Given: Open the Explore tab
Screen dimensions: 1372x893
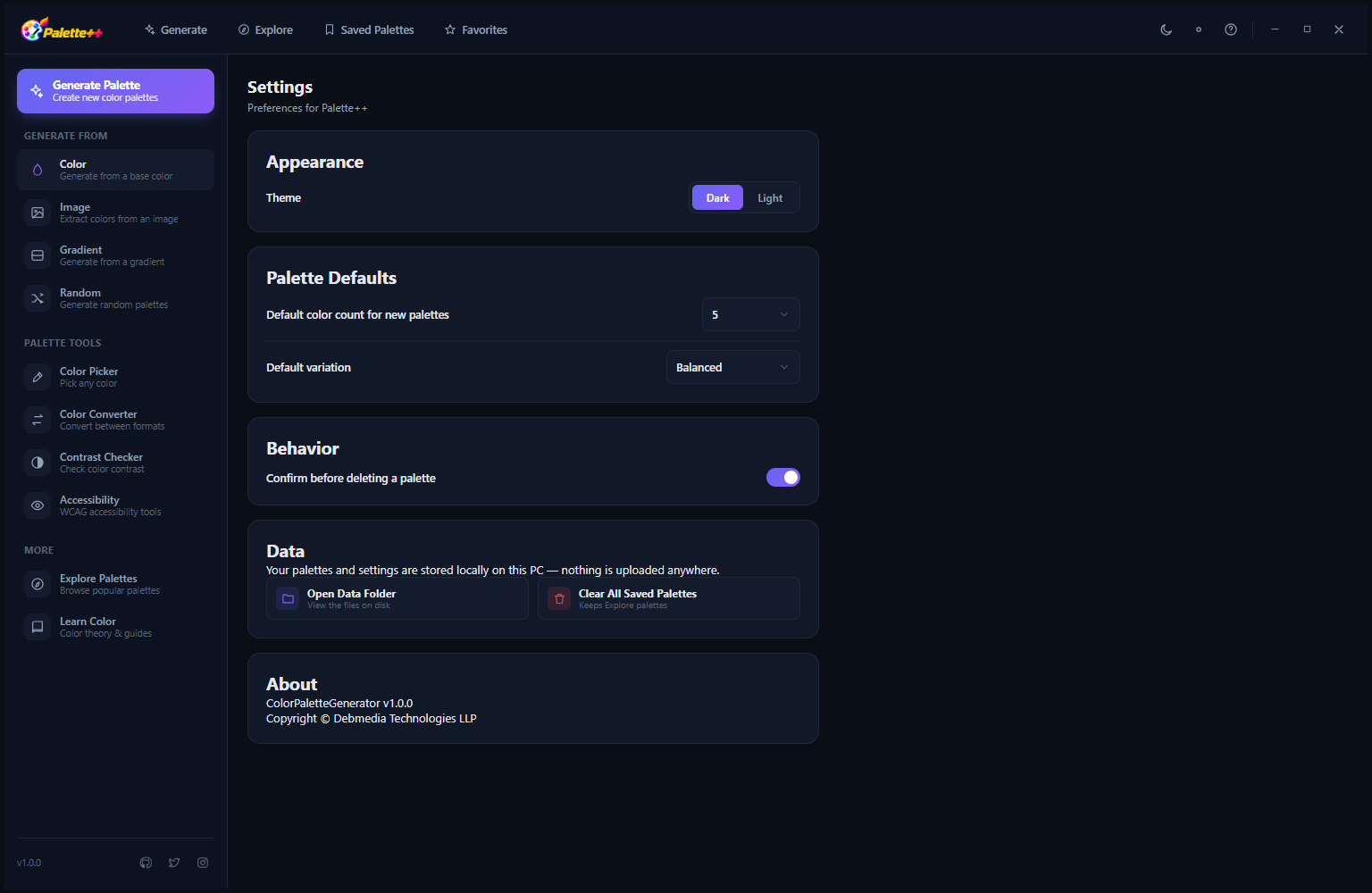Looking at the screenshot, I should click(265, 29).
